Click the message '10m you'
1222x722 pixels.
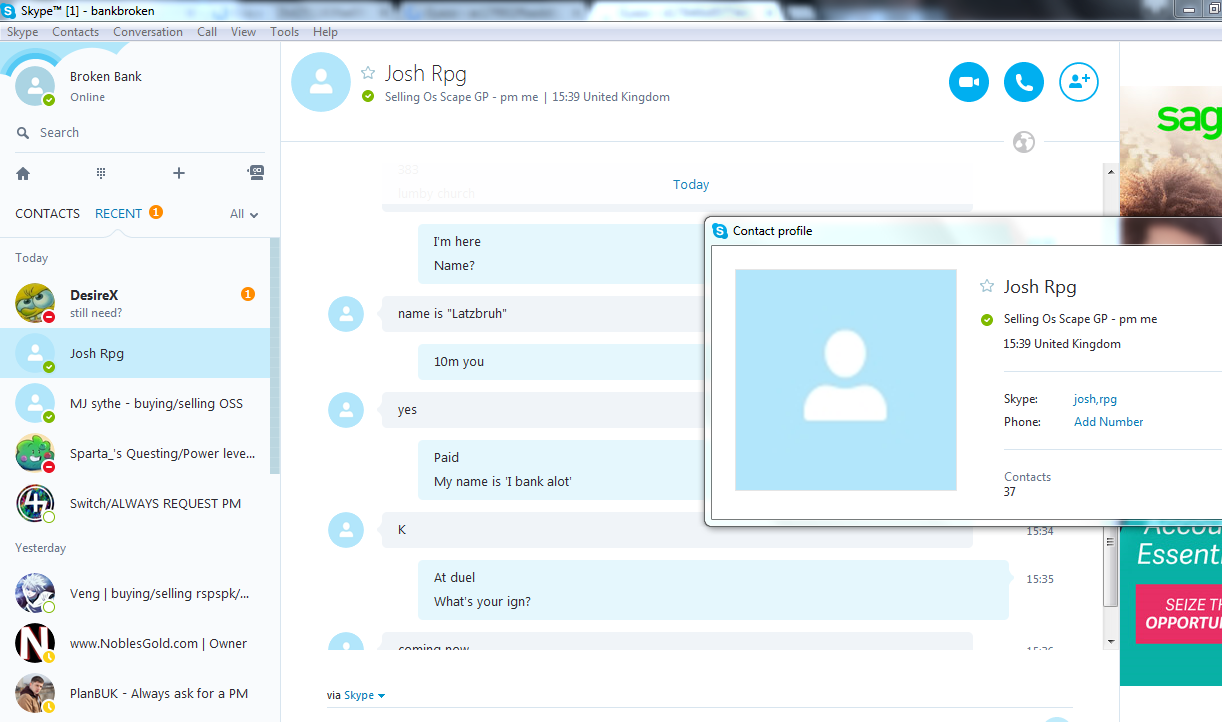459,362
